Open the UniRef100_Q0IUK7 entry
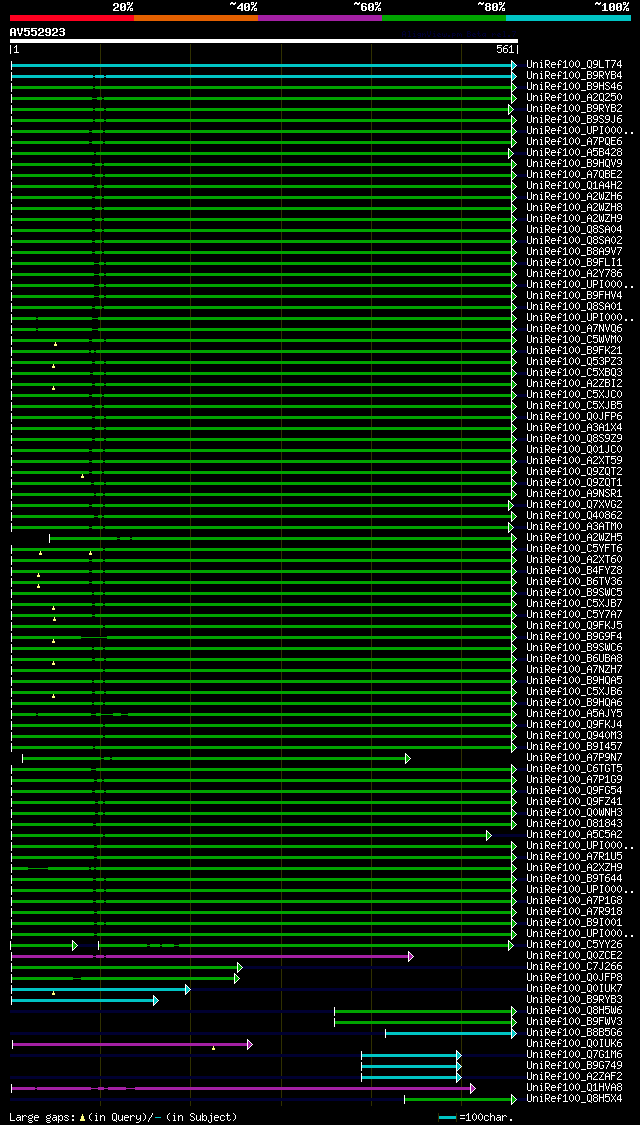The image size is (640, 1125). pos(574,989)
